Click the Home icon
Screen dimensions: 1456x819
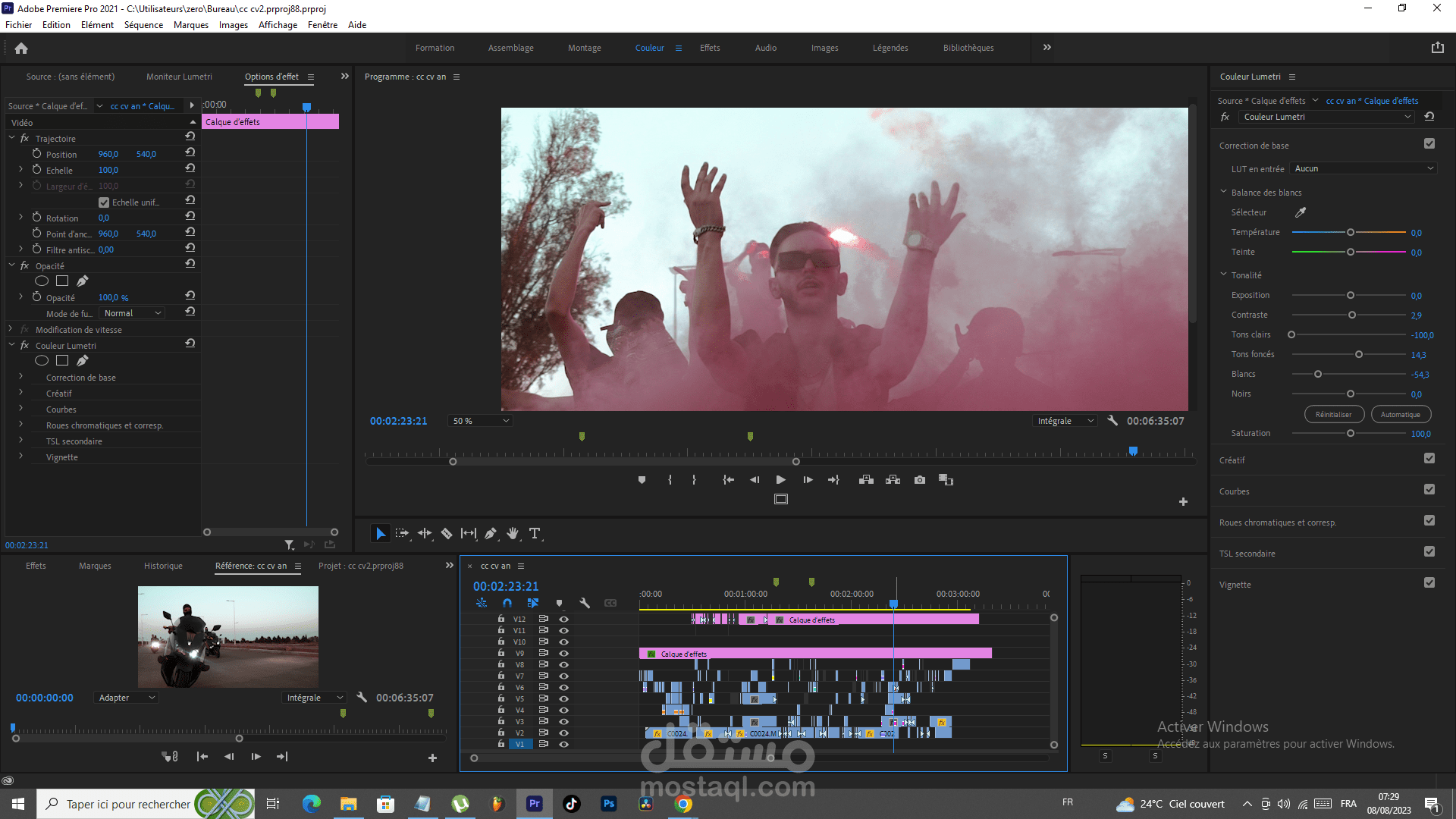21,48
